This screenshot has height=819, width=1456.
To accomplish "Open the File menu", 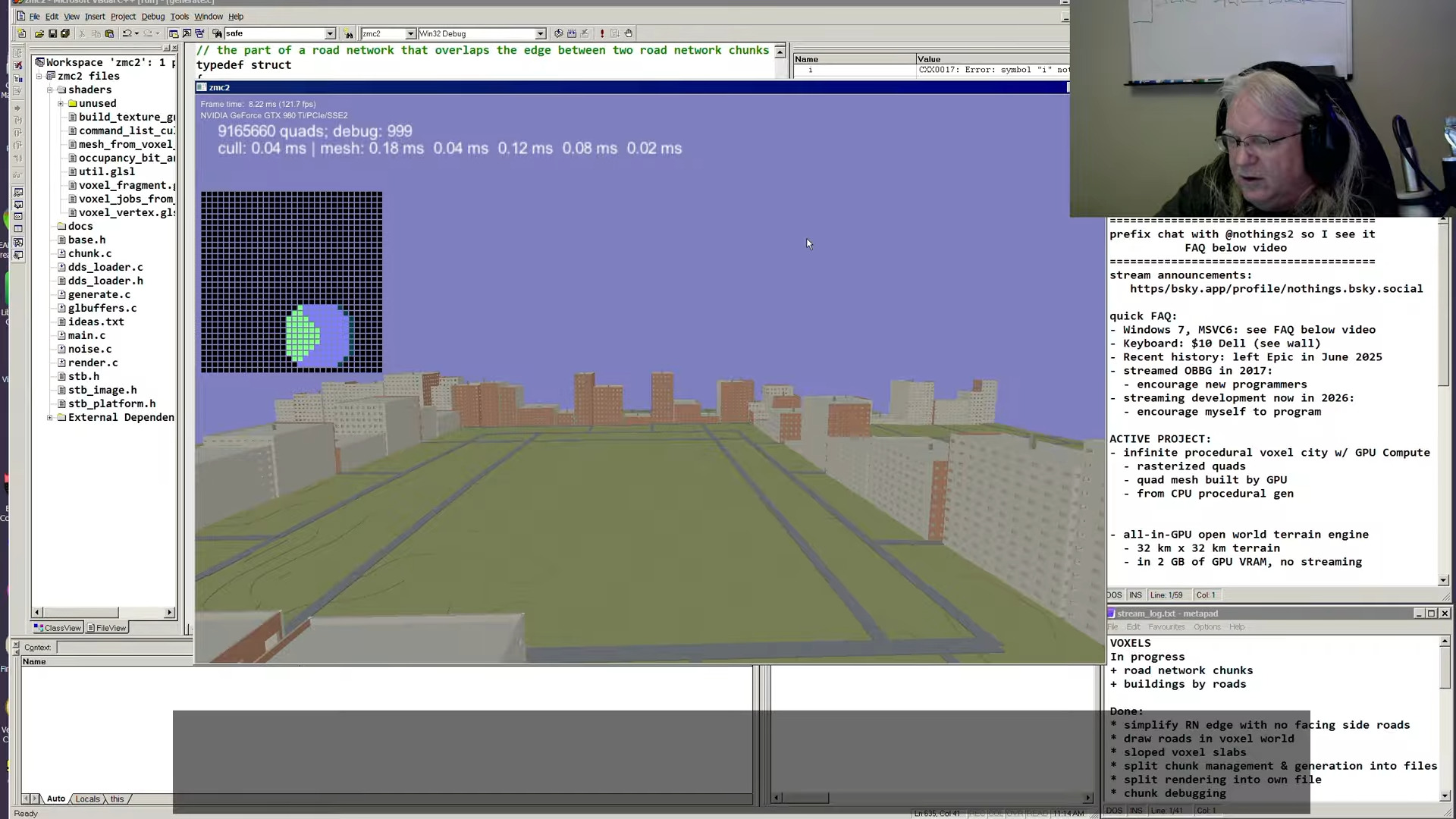I will (35, 17).
